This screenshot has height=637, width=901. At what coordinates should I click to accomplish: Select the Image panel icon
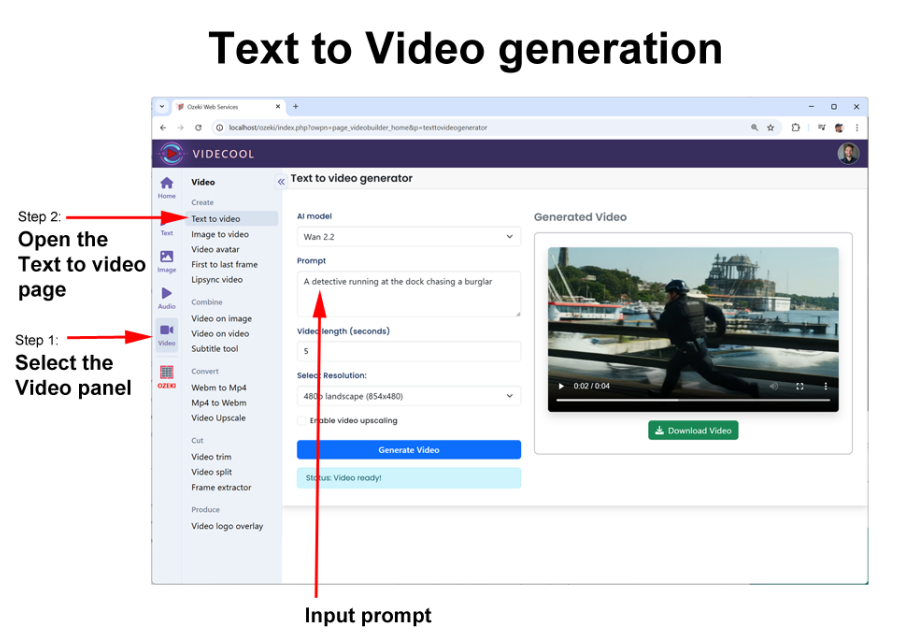coord(166,260)
